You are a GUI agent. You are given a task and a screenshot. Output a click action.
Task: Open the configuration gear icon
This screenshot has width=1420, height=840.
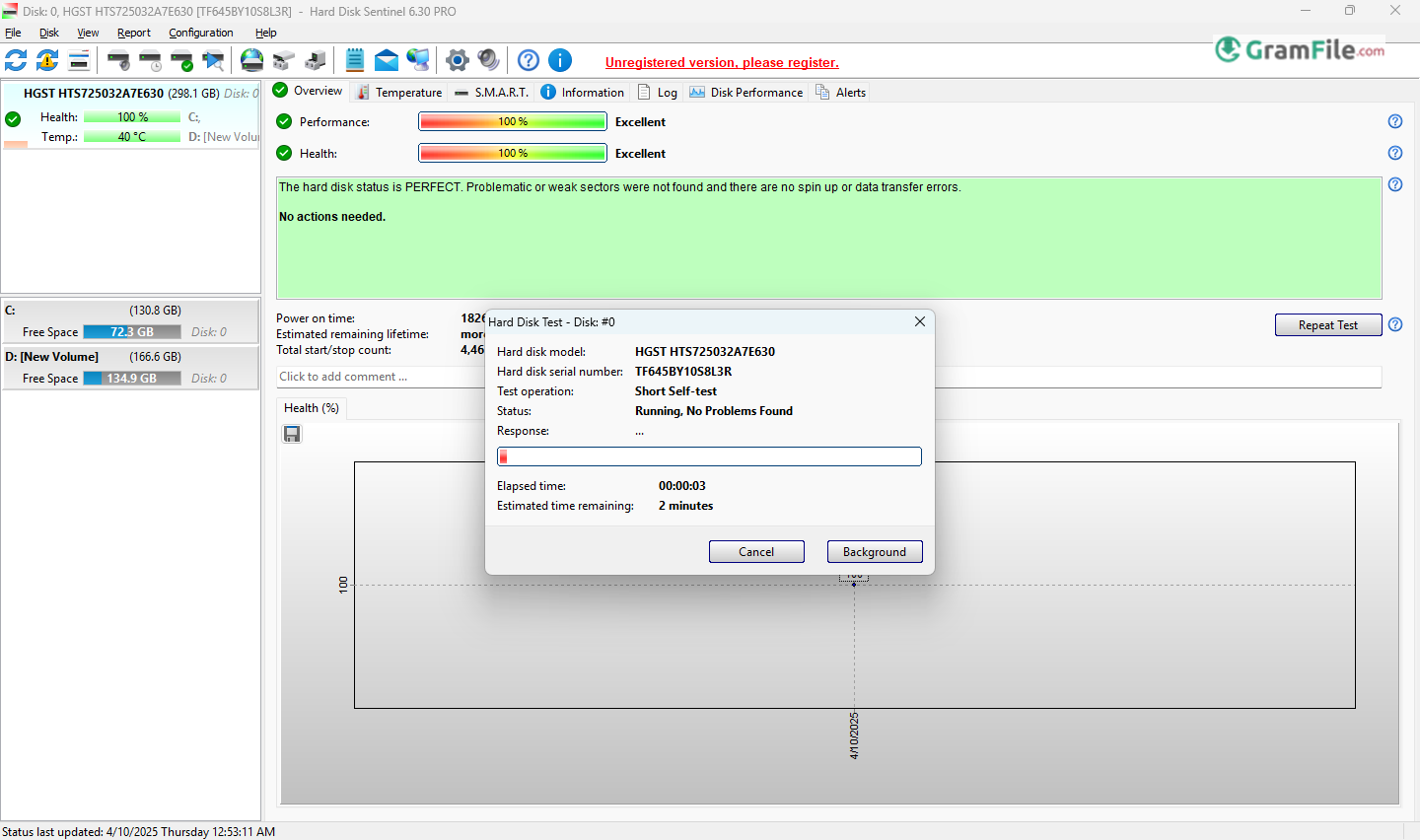(x=458, y=60)
